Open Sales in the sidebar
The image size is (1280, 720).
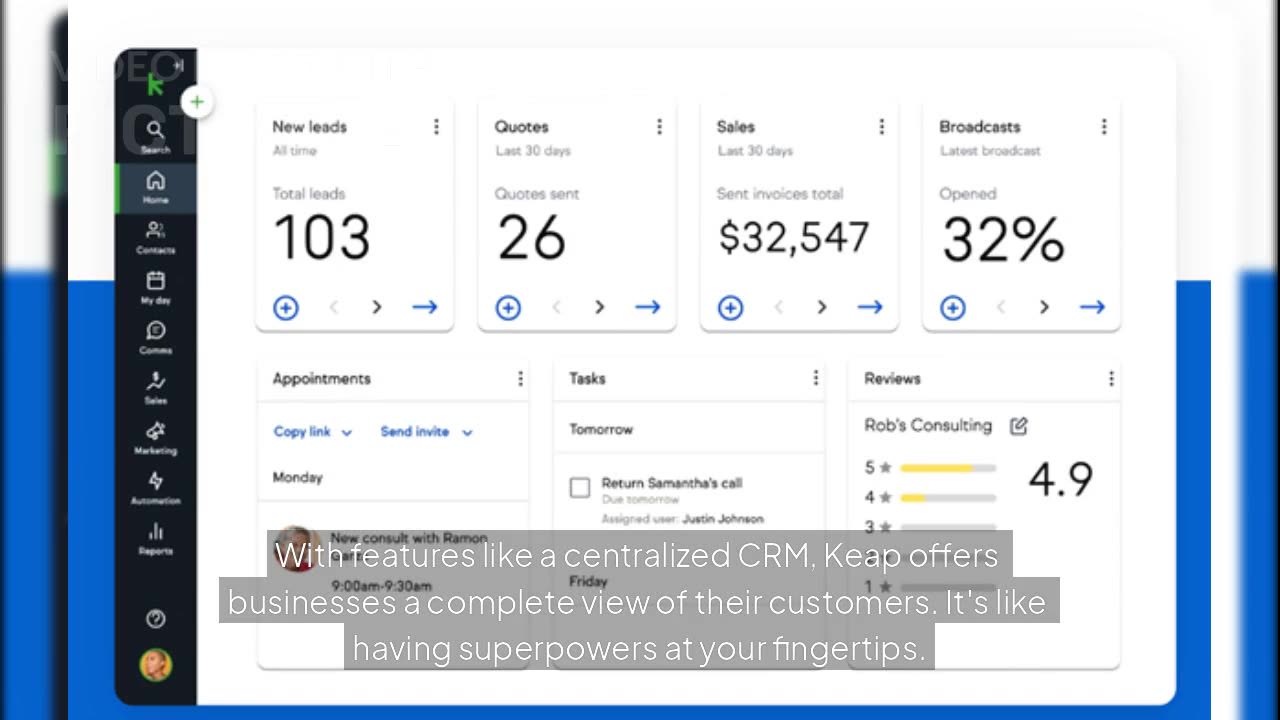[x=155, y=387]
